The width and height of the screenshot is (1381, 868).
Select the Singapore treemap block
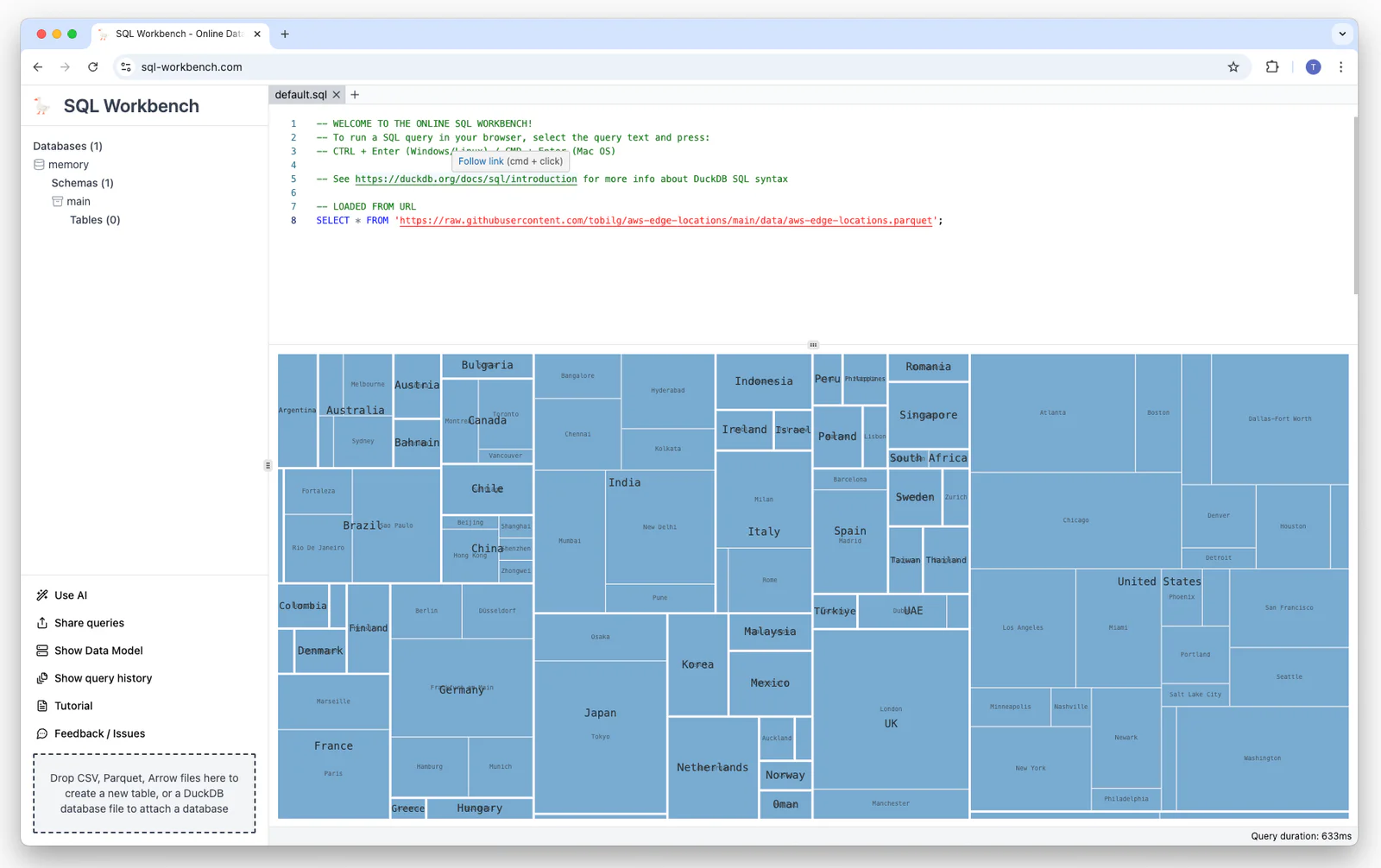(928, 415)
